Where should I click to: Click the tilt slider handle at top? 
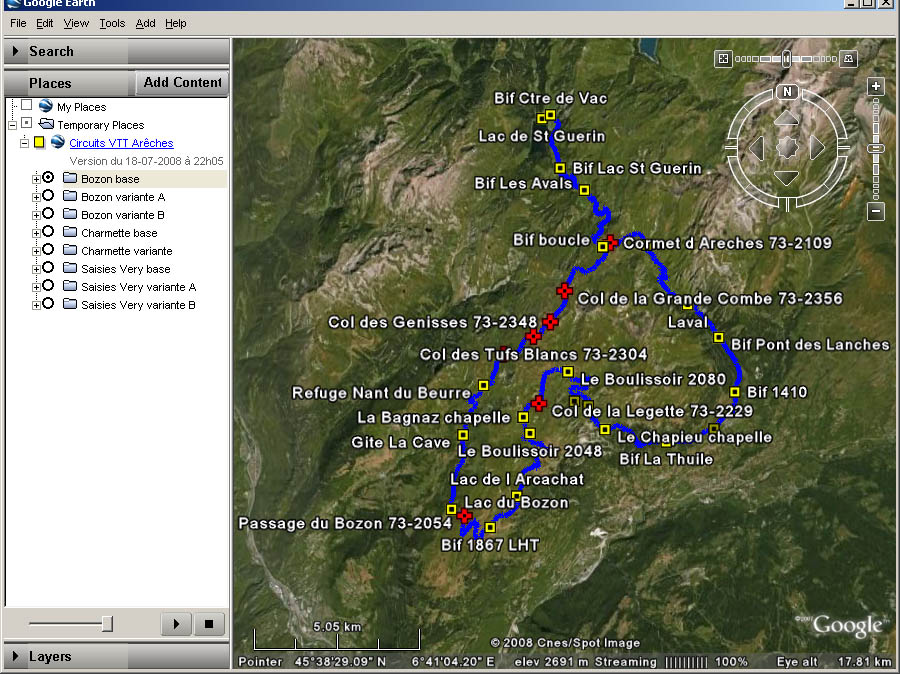tap(786, 59)
